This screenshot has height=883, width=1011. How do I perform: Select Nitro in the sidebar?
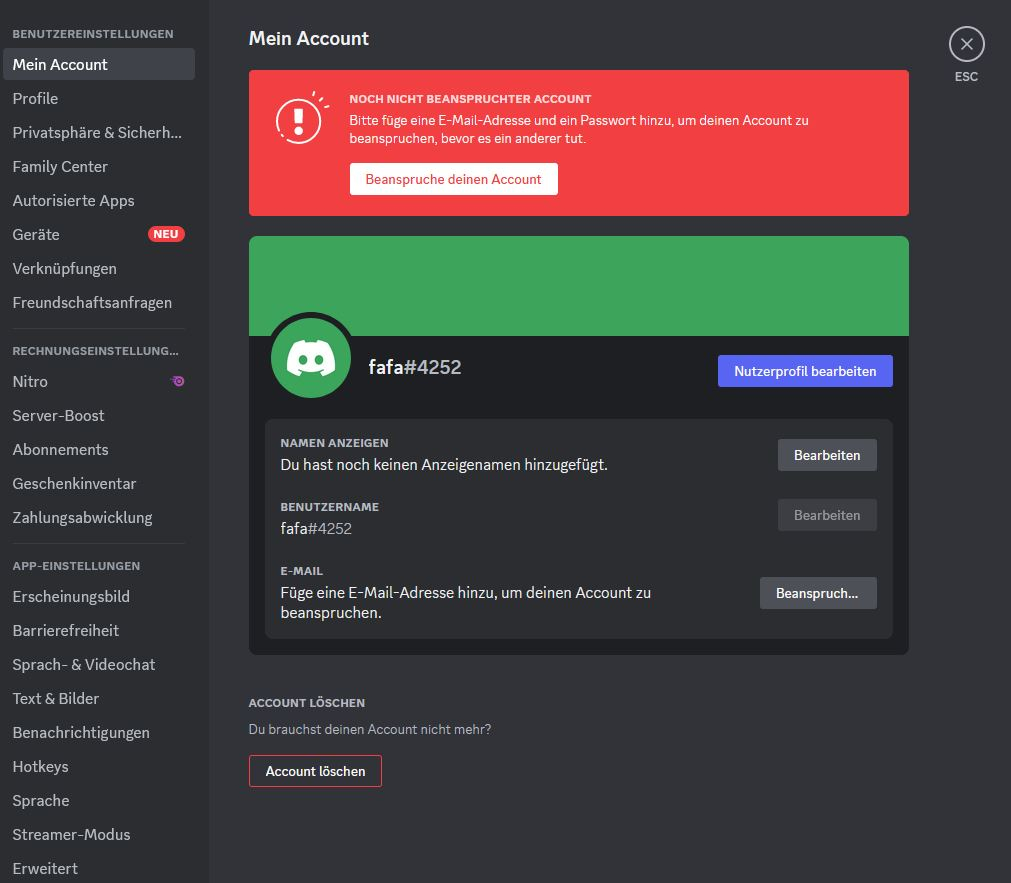(99, 381)
